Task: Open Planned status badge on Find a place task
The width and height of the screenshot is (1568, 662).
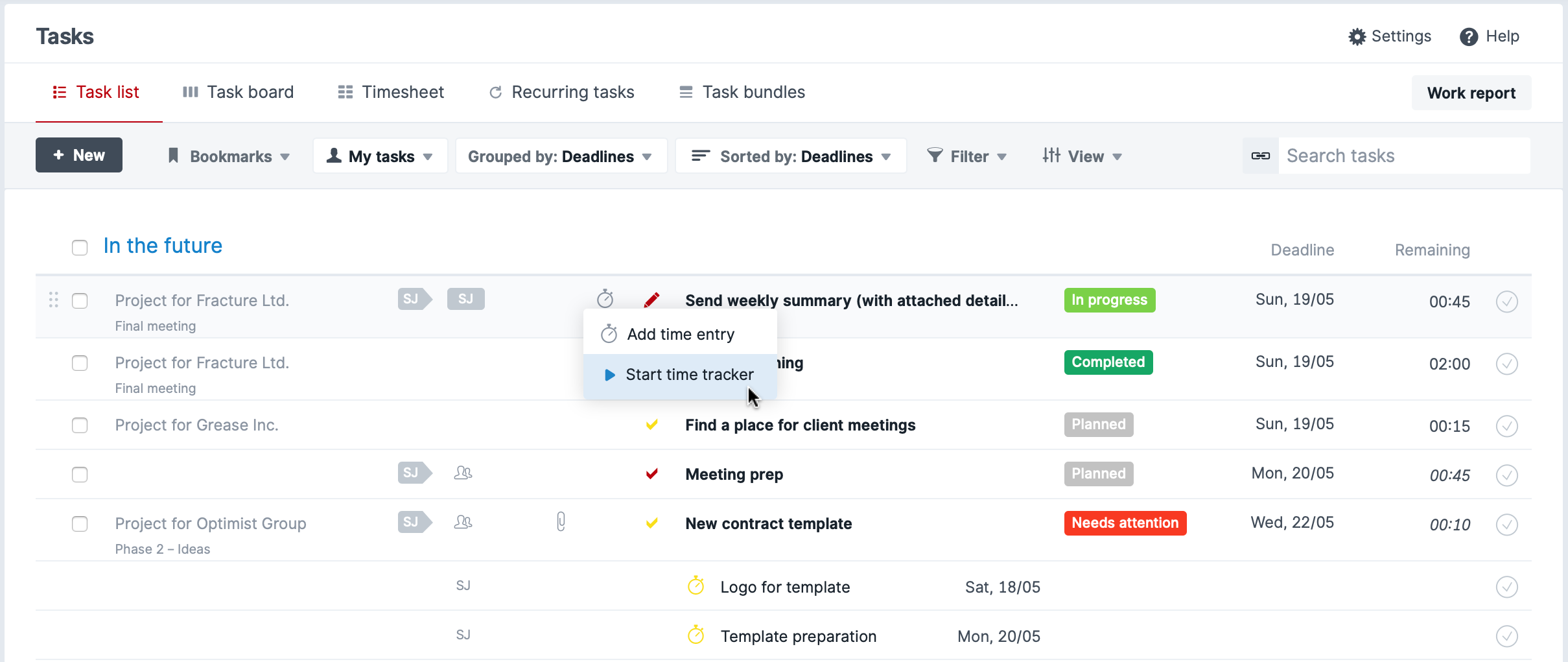Action: tap(1098, 425)
